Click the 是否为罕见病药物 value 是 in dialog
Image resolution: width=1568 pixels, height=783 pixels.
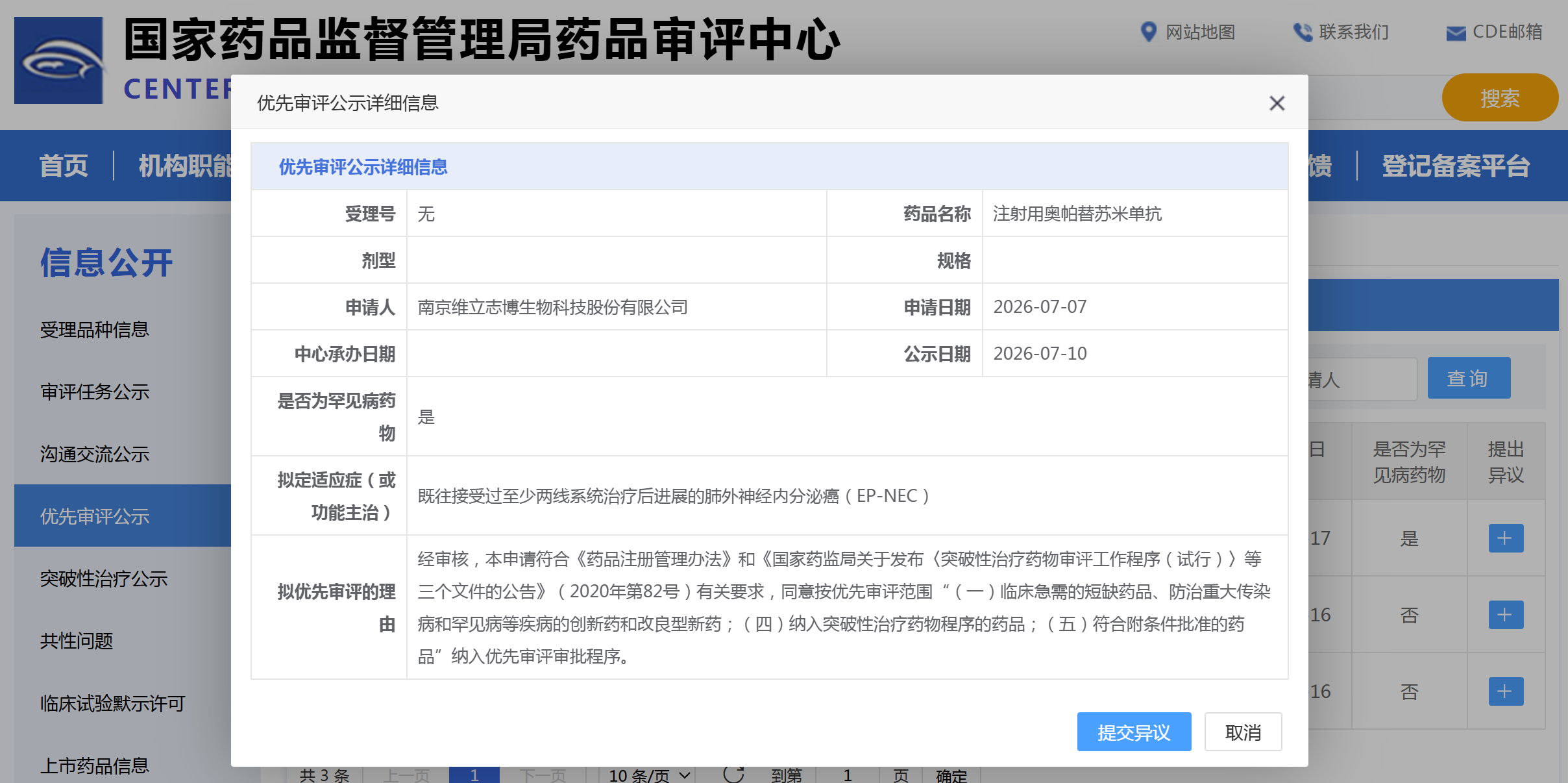[x=426, y=417]
